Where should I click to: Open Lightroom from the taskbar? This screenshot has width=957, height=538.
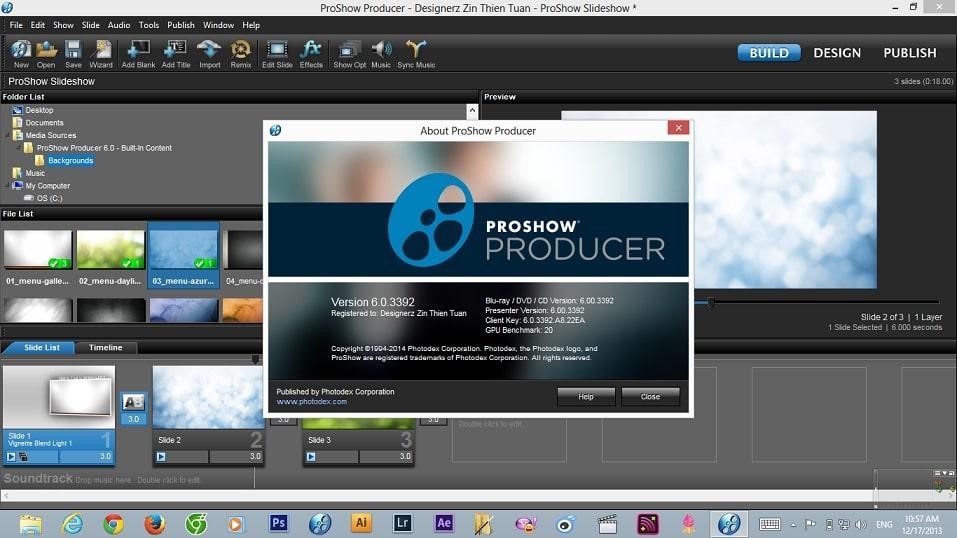click(403, 523)
